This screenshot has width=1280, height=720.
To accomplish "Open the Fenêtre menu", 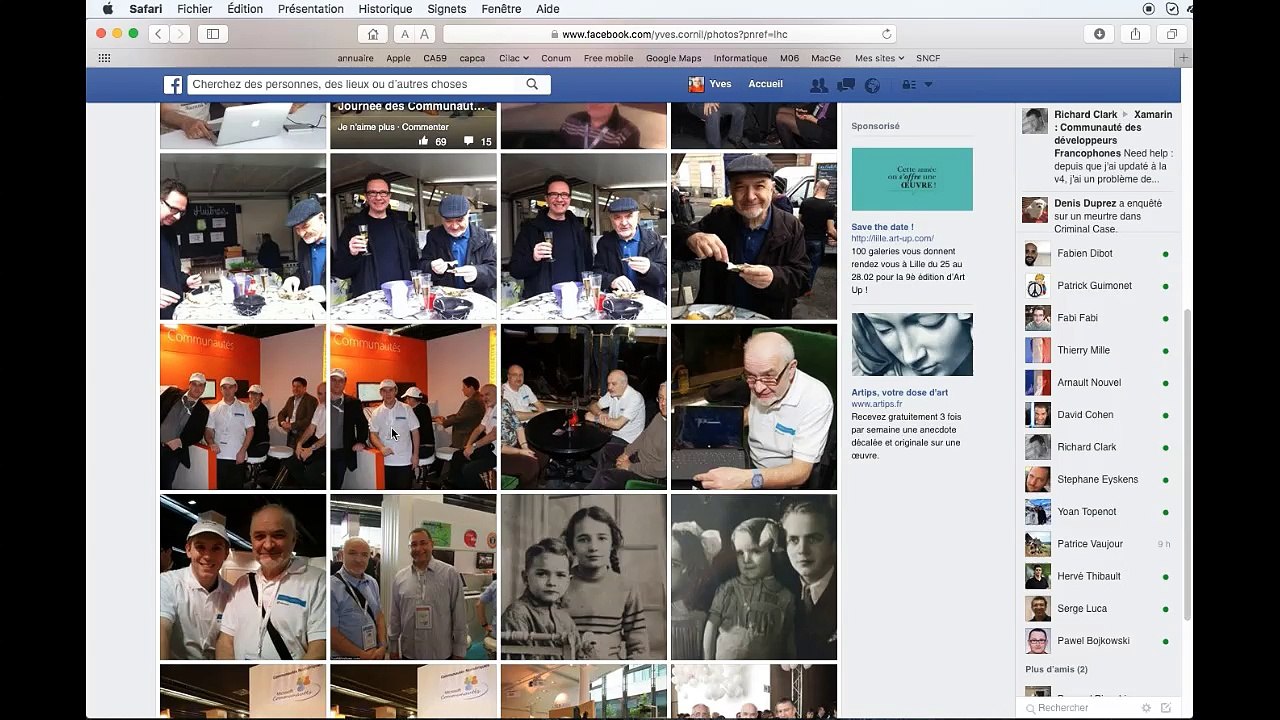I will click(x=501, y=9).
